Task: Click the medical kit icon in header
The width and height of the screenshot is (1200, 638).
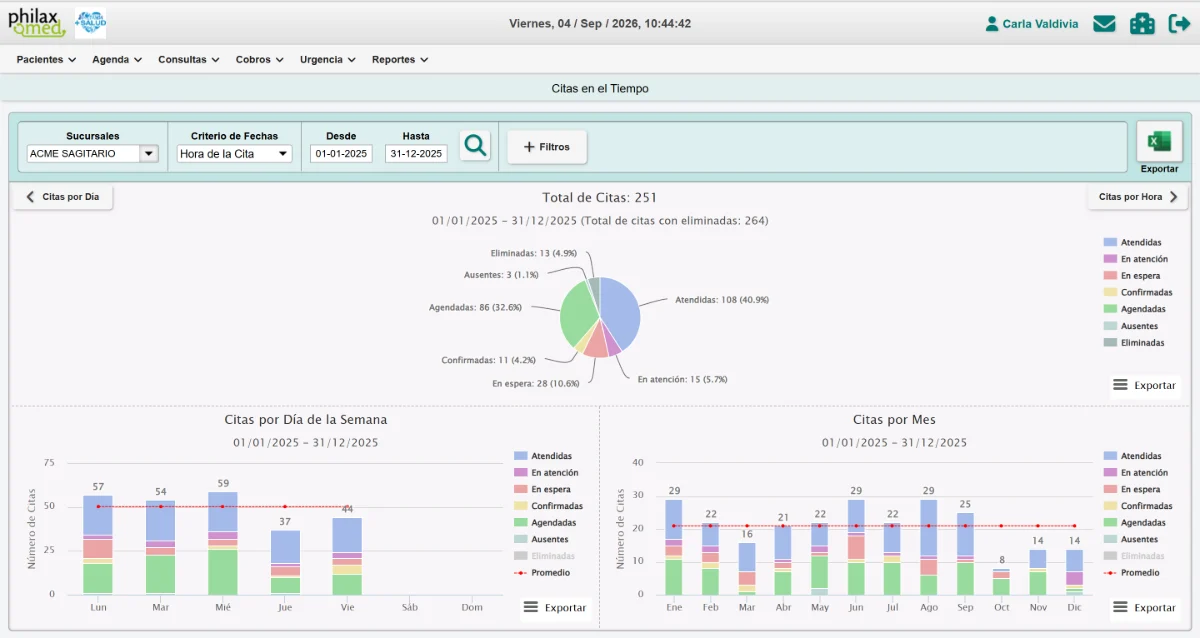Action: coord(1142,24)
